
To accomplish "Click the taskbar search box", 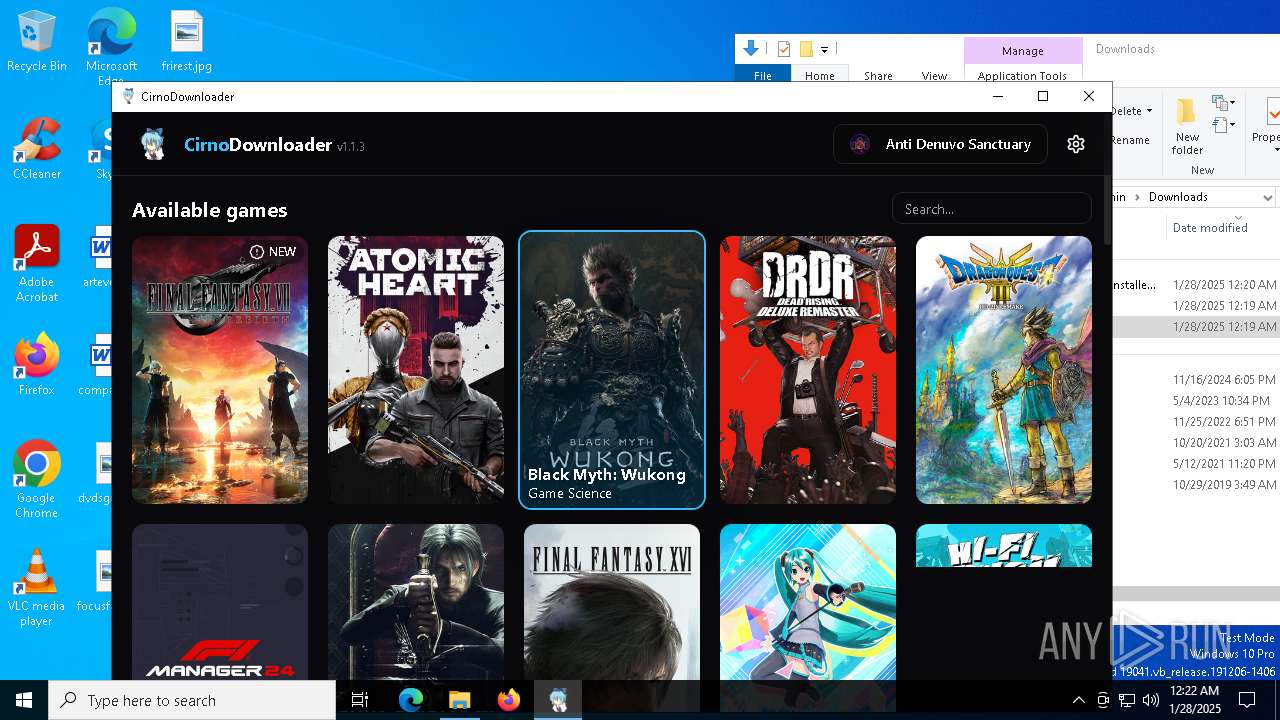I will [x=192, y=700].
